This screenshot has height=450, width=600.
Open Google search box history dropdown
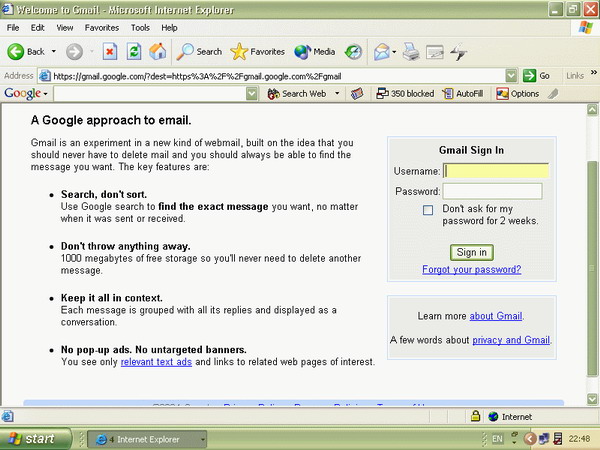tap(251, 94)
